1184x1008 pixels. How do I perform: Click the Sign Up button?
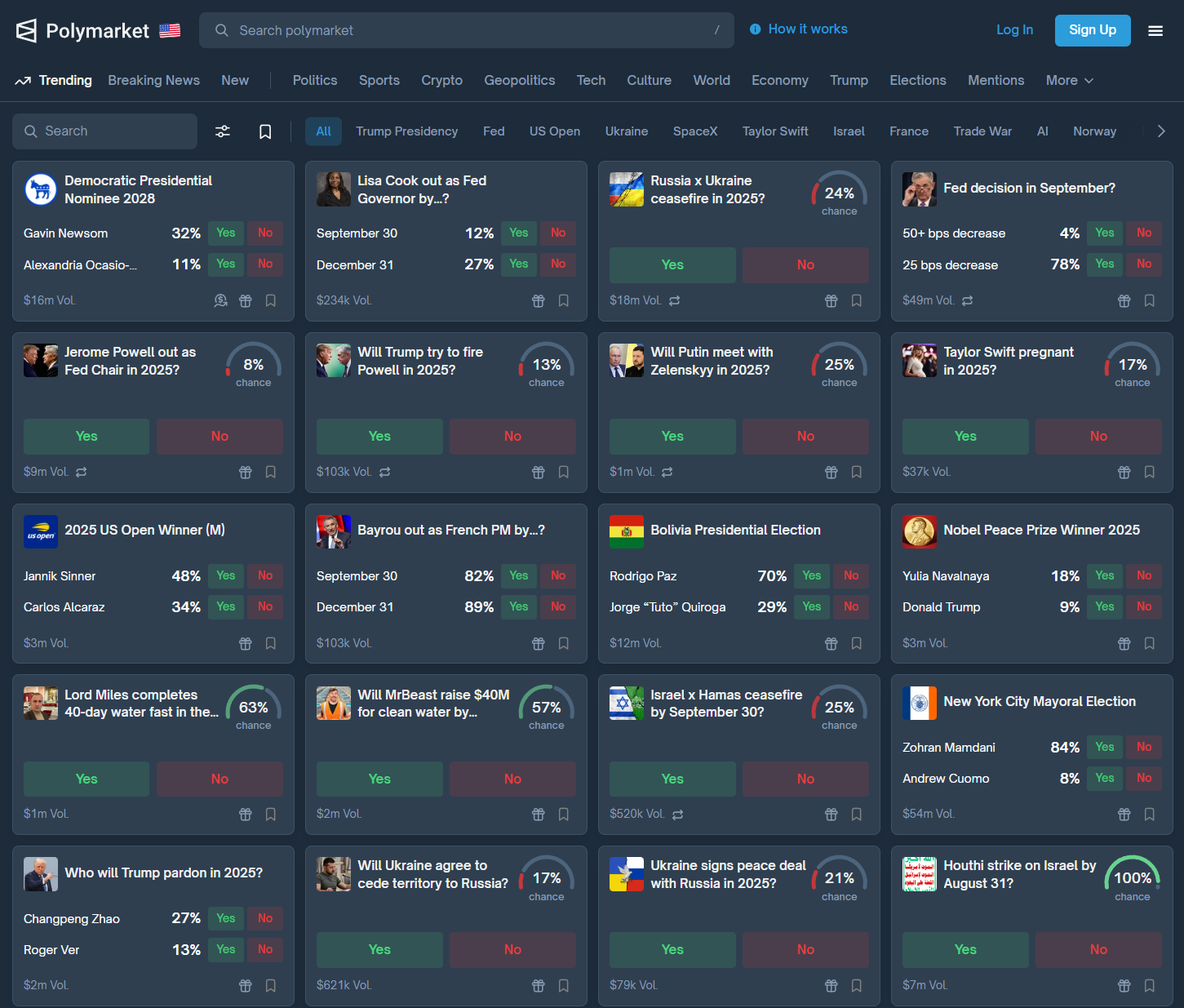click(1092, 30)
